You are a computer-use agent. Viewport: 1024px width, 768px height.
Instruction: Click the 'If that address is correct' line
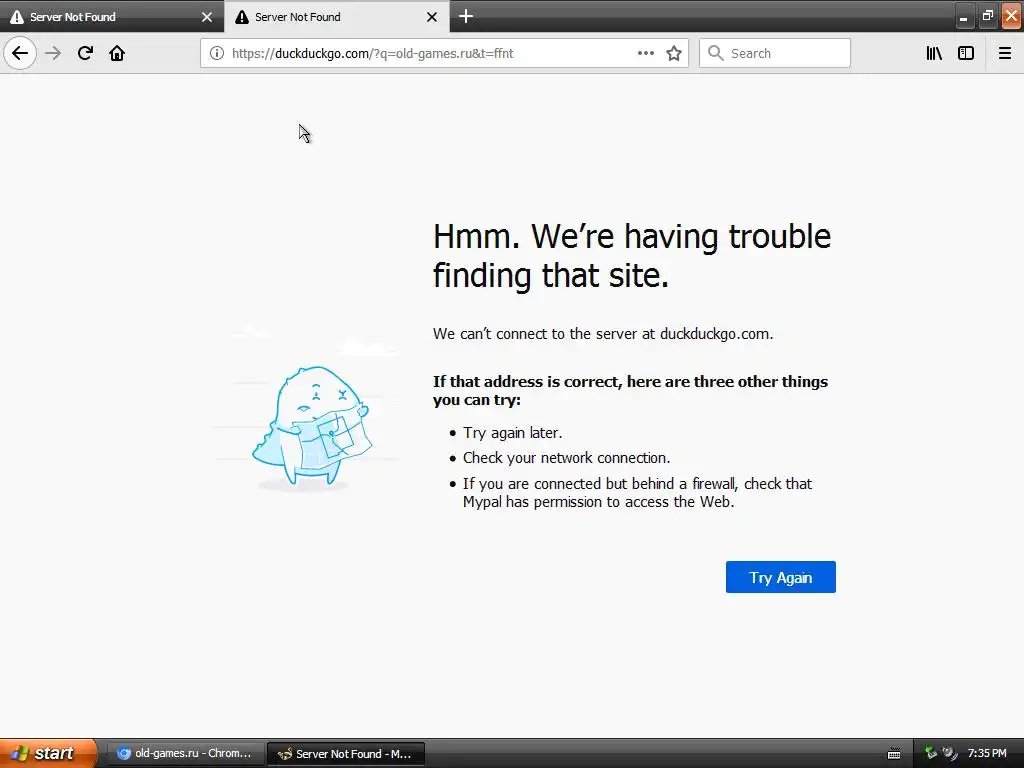click(x=630, y=391)
